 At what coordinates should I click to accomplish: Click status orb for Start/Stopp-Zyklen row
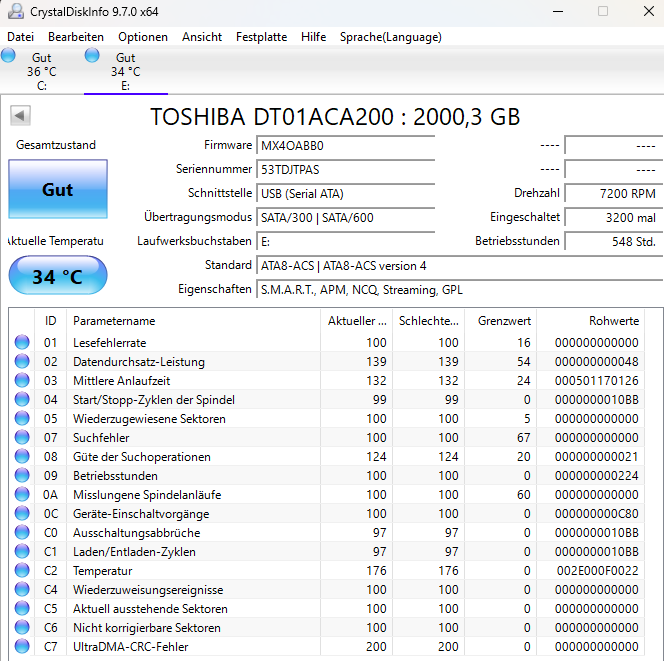click(22, 399)
